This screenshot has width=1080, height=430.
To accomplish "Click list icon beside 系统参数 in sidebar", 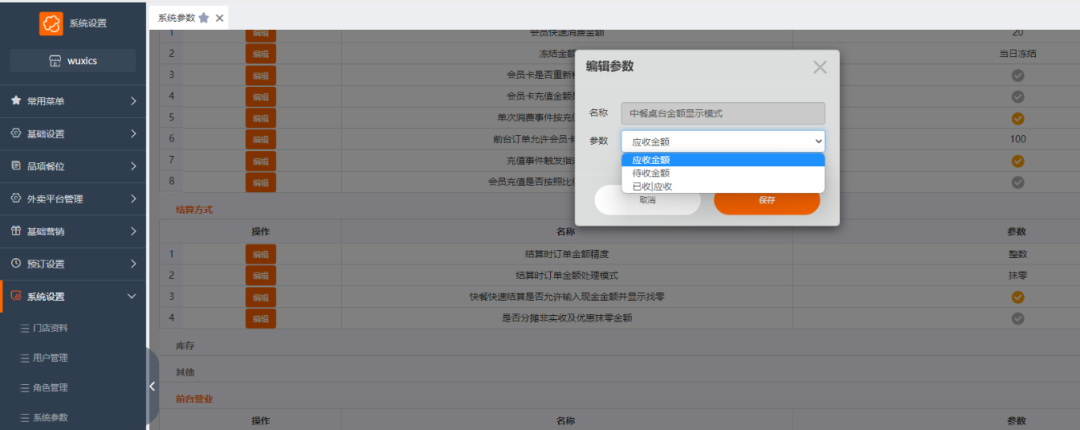I will [25, 418].
